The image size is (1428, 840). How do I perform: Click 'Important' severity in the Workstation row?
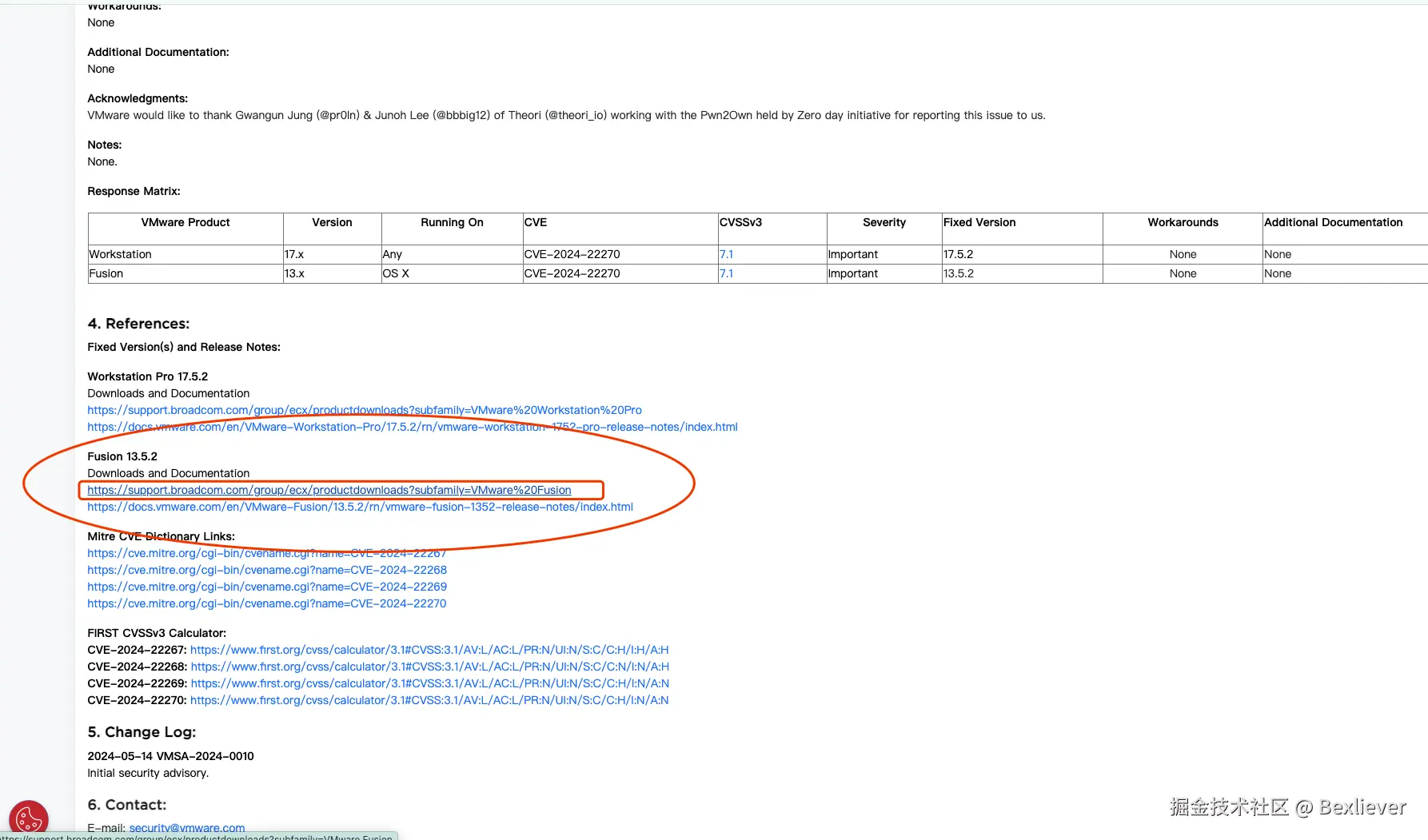853,254
